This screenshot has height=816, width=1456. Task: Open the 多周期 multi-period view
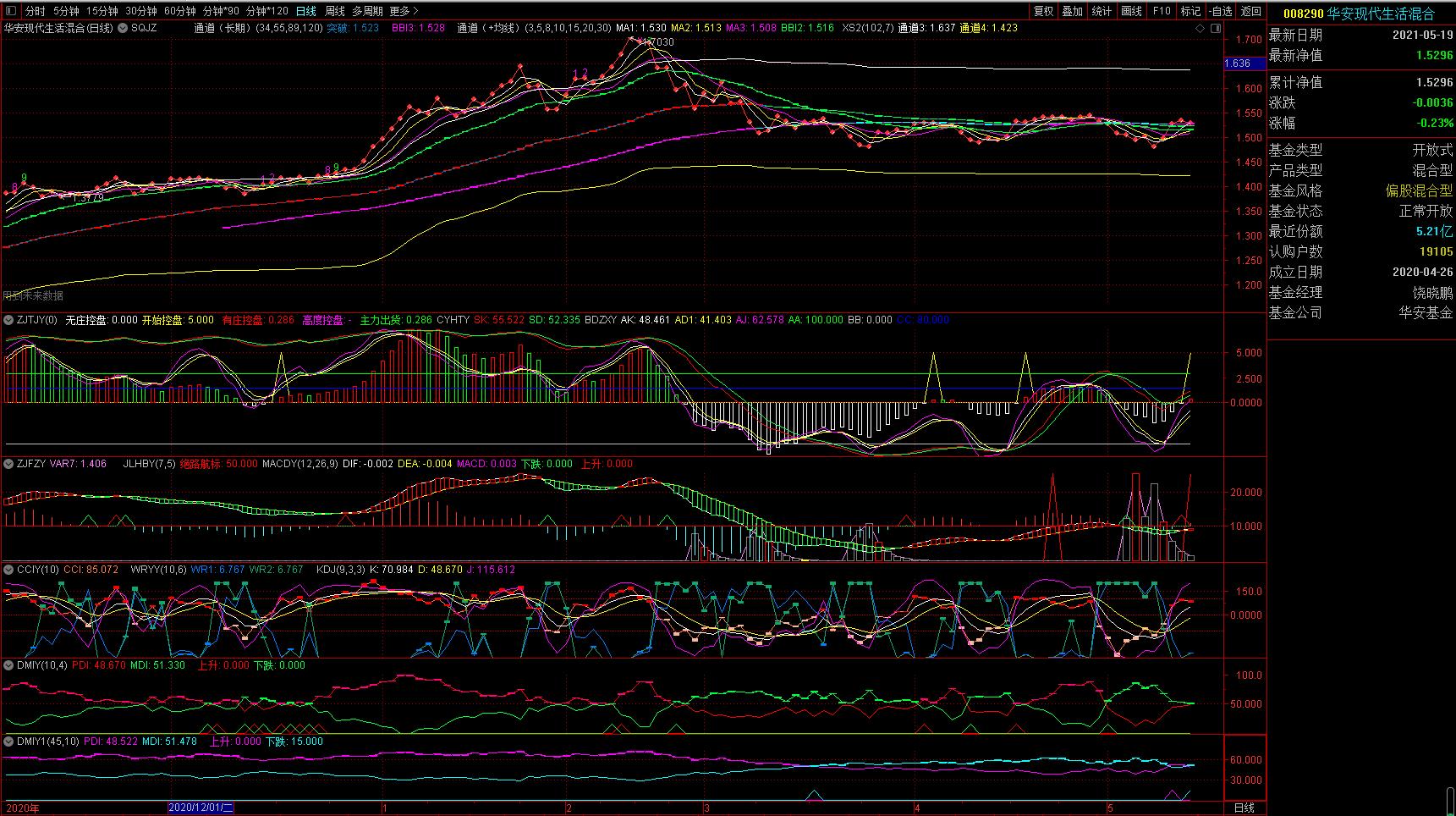tap(368, 11)
